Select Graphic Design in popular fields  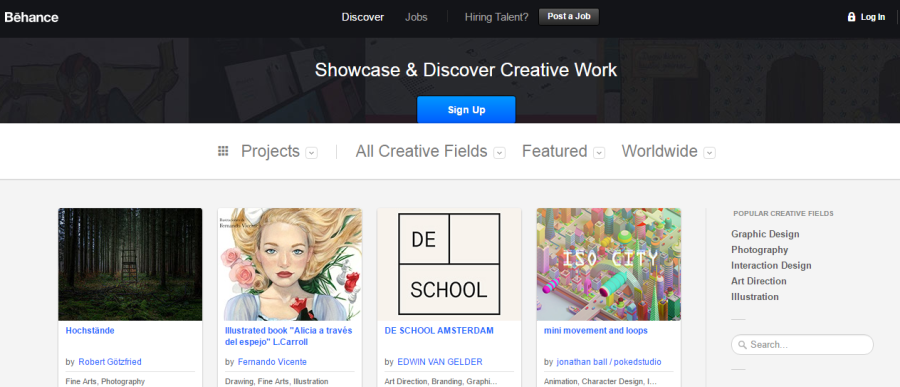pos(765,234)
